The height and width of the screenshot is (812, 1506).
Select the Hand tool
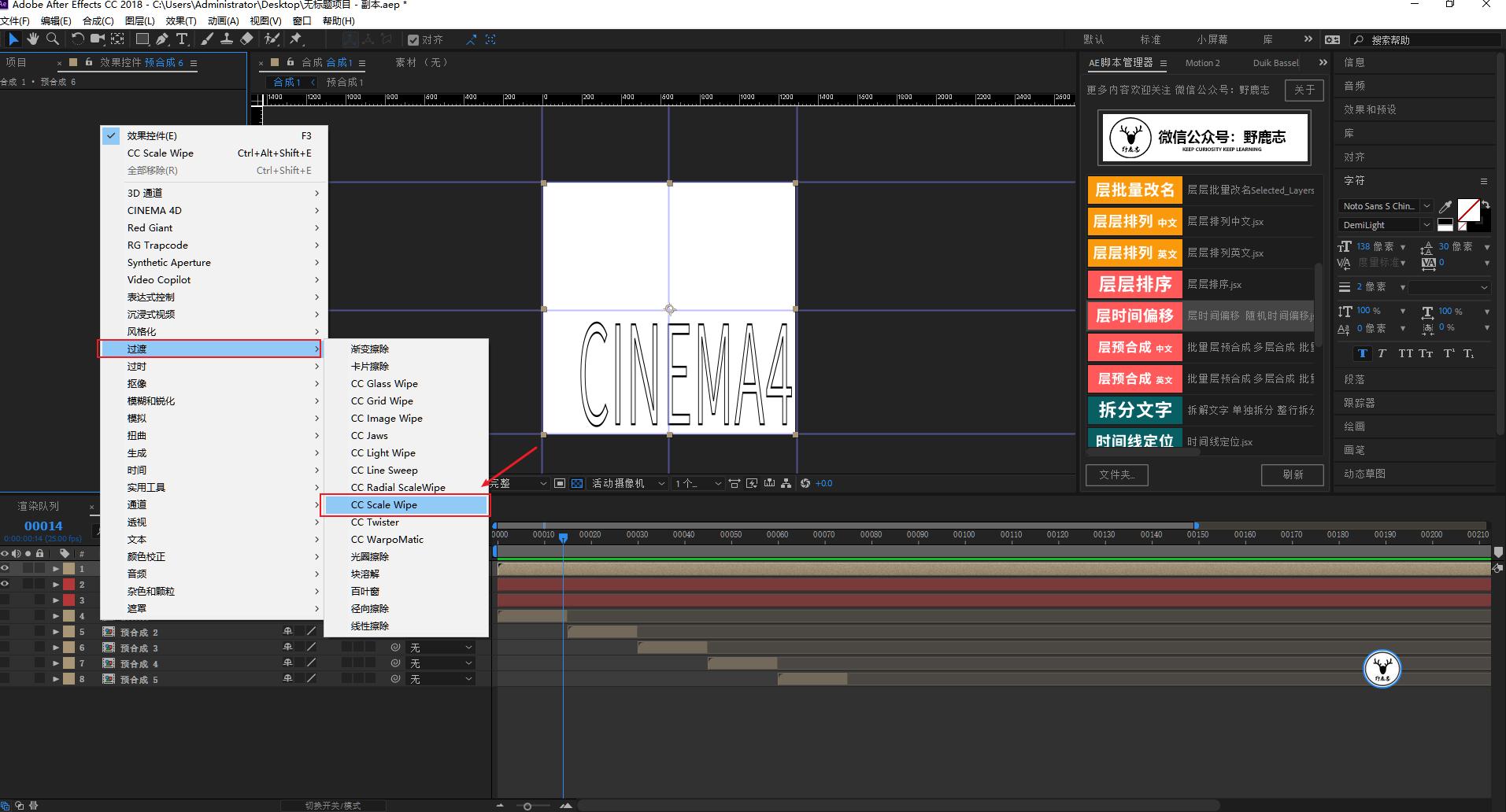point(33,39)
